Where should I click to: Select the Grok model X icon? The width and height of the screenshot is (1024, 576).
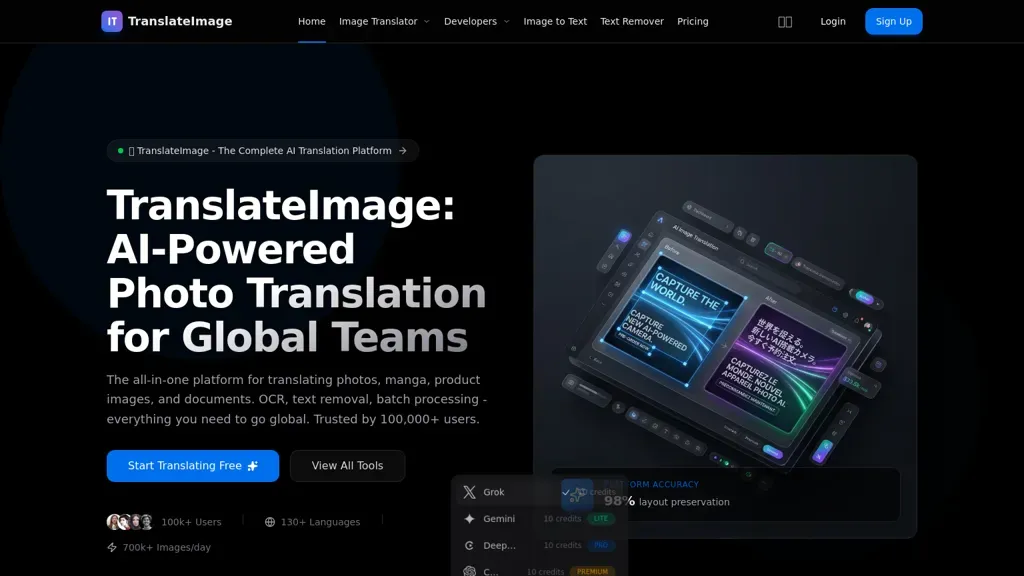pyautogui.click(x=468, y=492)
